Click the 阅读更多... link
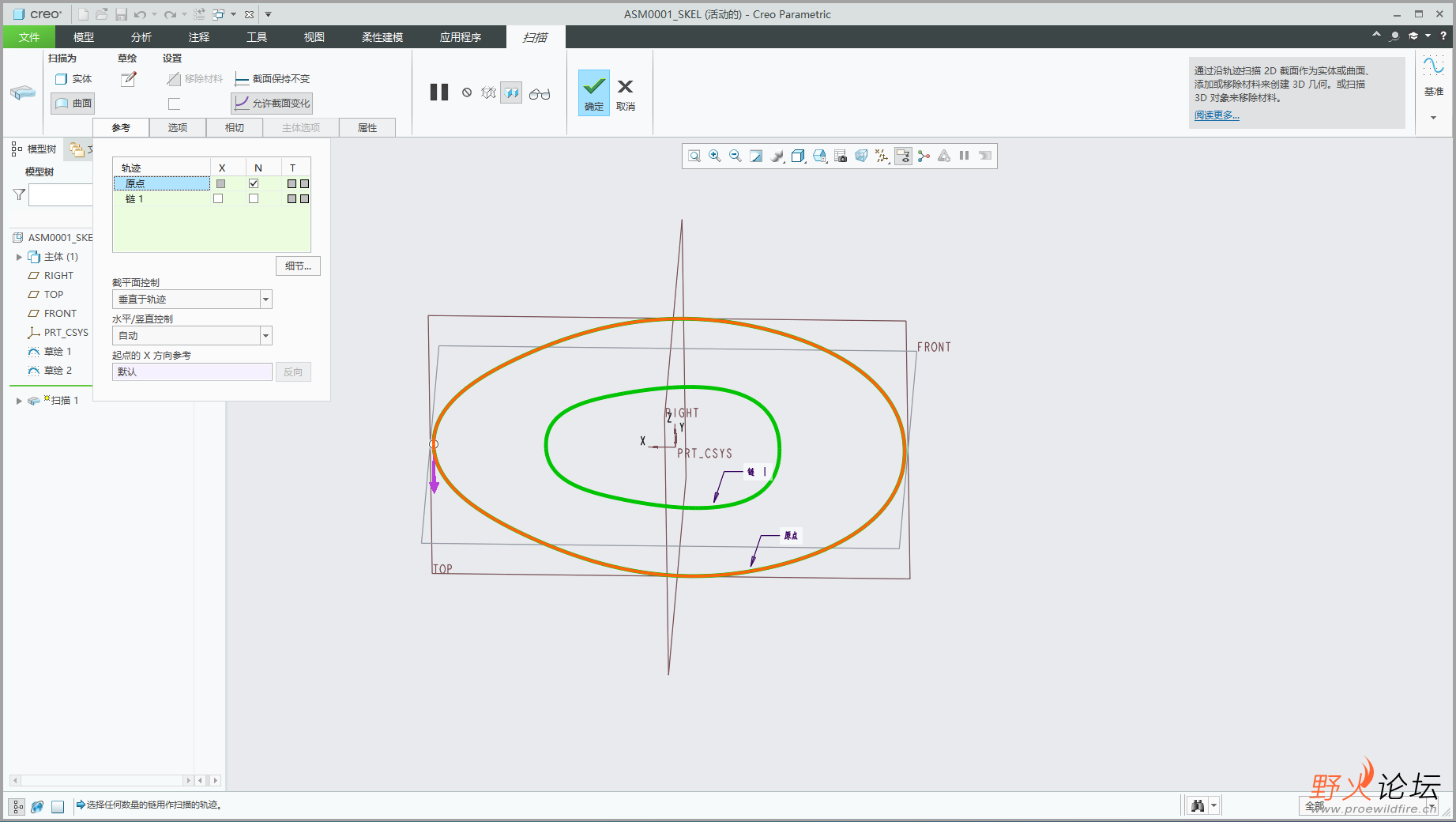 coord(1217,115)
